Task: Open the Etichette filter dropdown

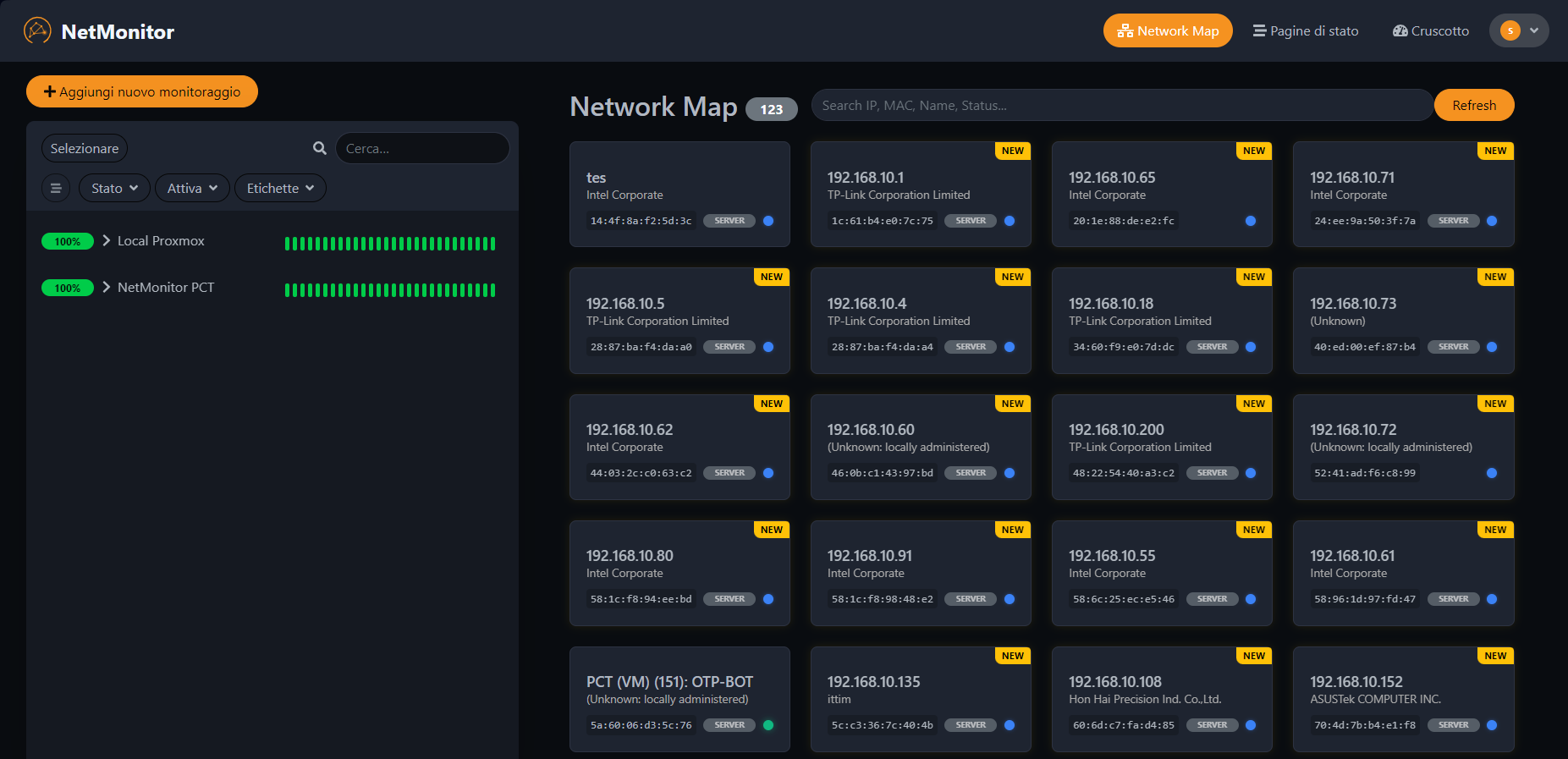Action: pos(280,188)
